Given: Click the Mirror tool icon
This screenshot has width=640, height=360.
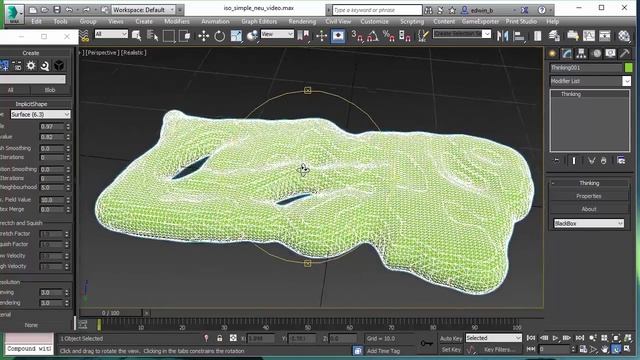Looking at the screenshot, I should (x=503, y=36).
